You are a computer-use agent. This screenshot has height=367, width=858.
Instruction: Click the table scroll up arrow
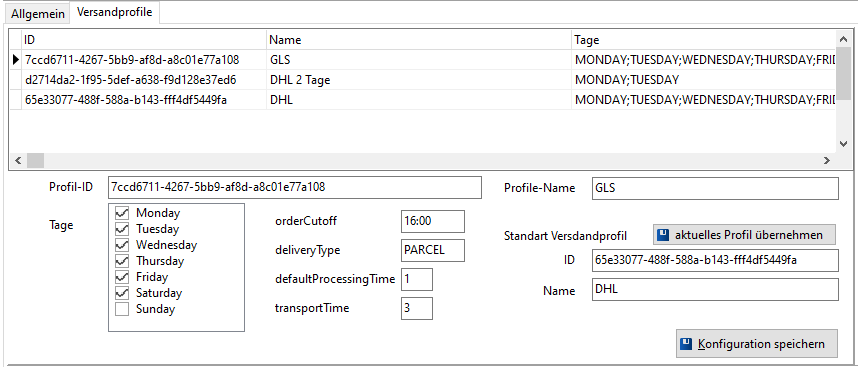[843, 39]
